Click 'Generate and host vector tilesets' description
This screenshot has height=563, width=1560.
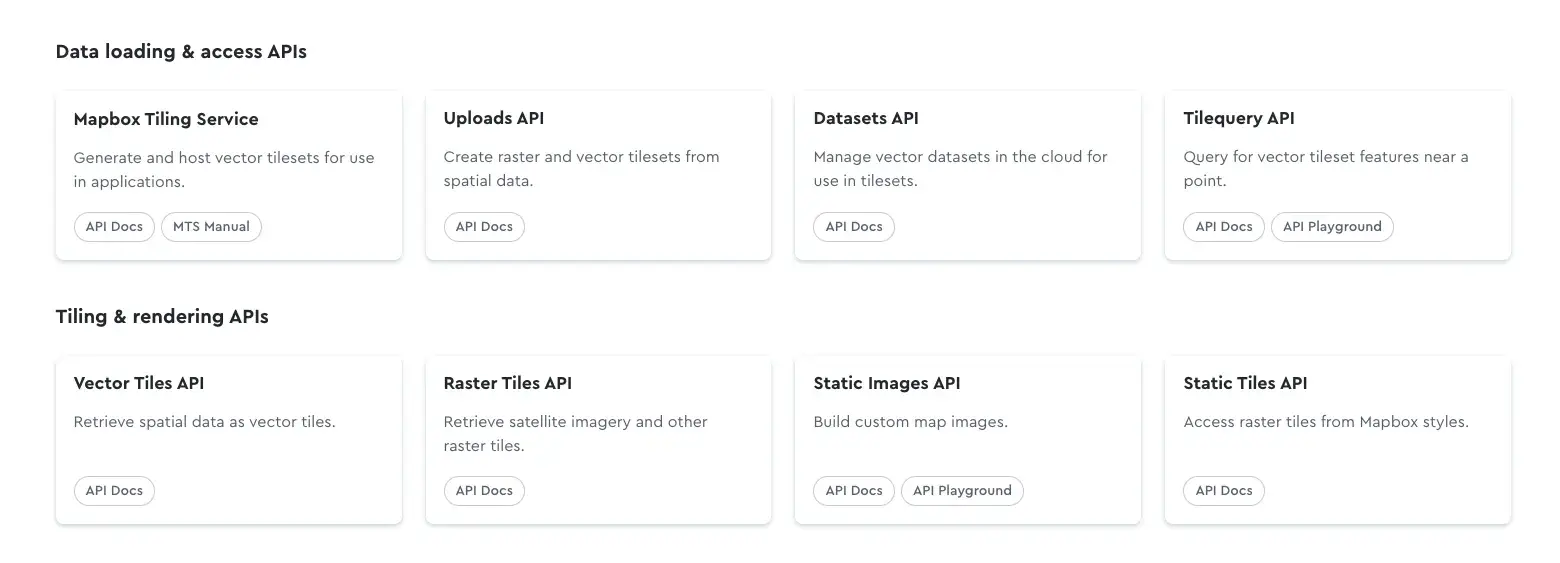224,170
